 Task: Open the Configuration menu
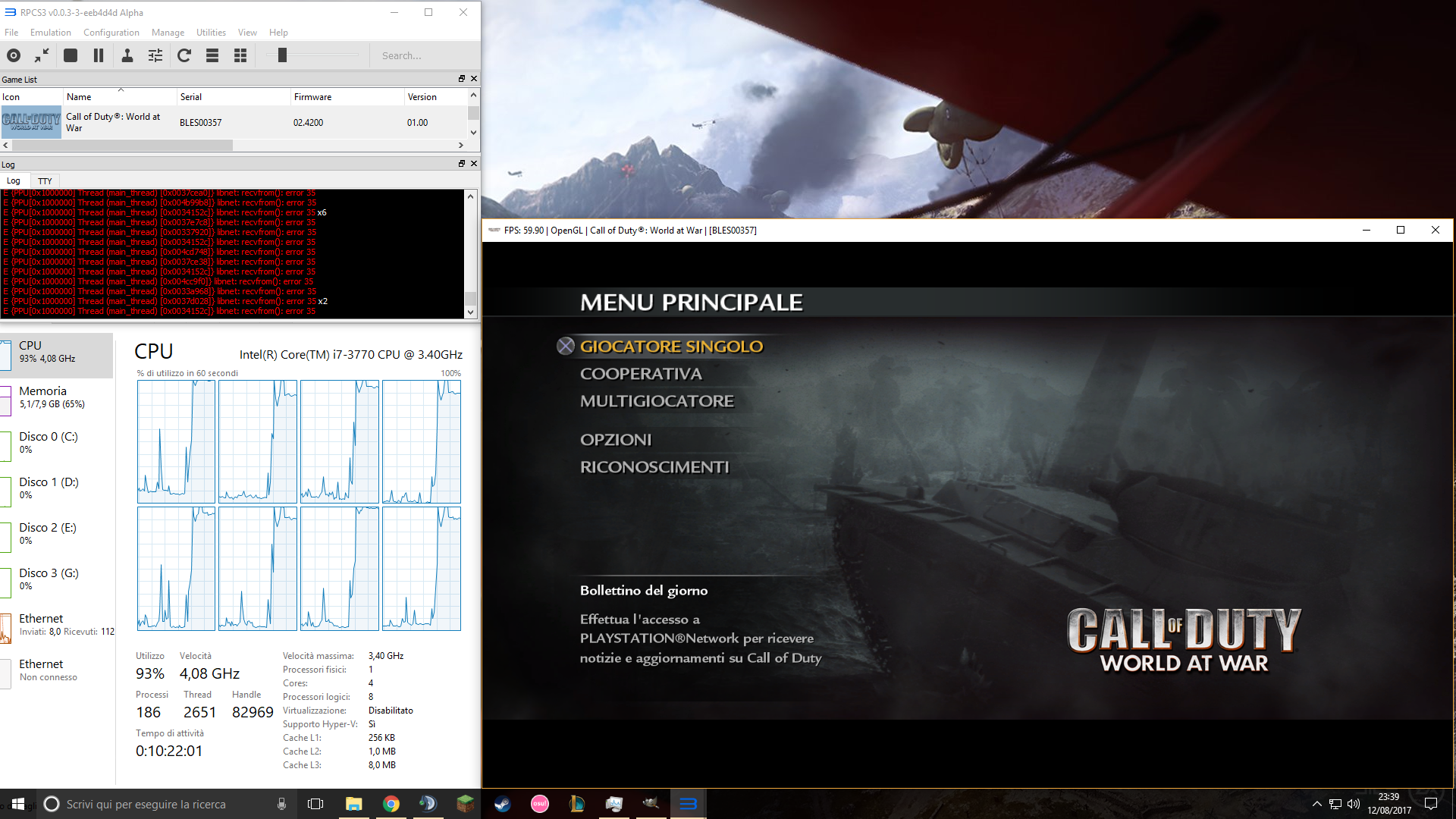111,33
